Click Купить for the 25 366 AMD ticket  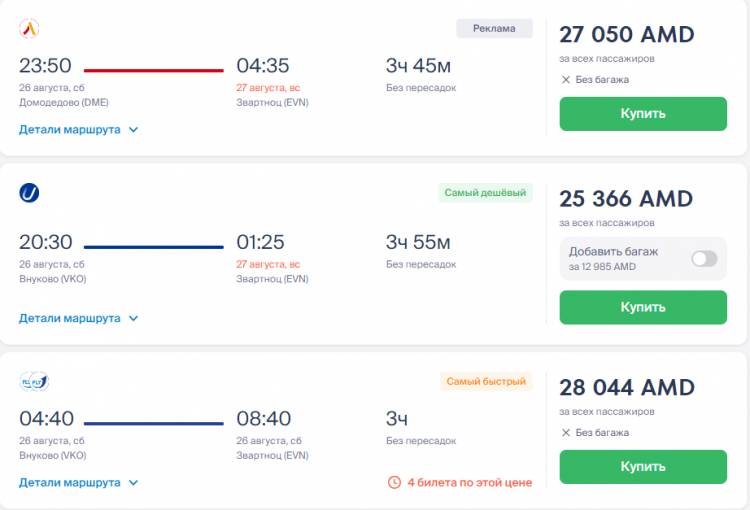(x=643, y=307)
